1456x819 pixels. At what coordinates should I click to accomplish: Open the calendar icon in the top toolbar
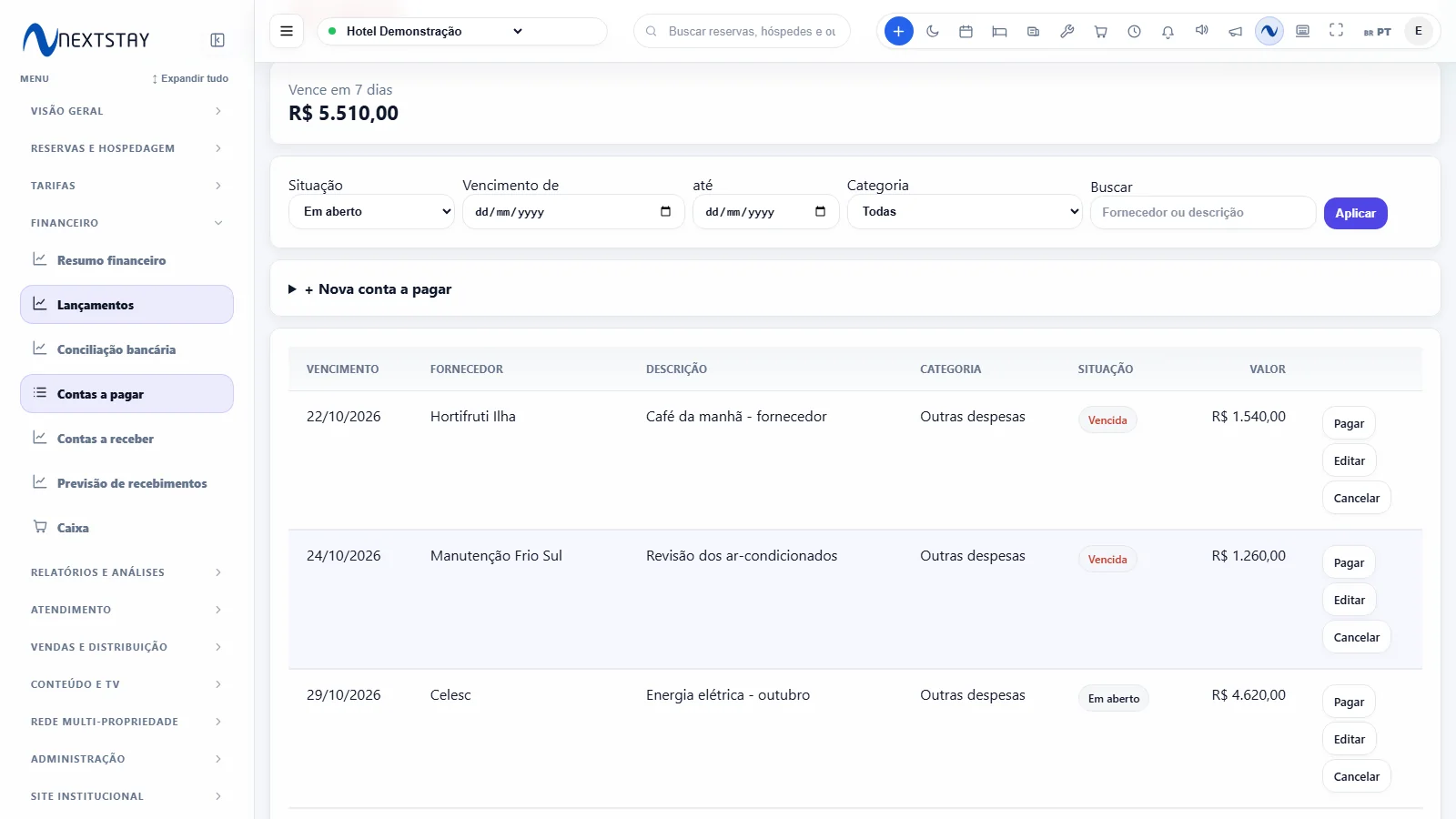[966, 31]
